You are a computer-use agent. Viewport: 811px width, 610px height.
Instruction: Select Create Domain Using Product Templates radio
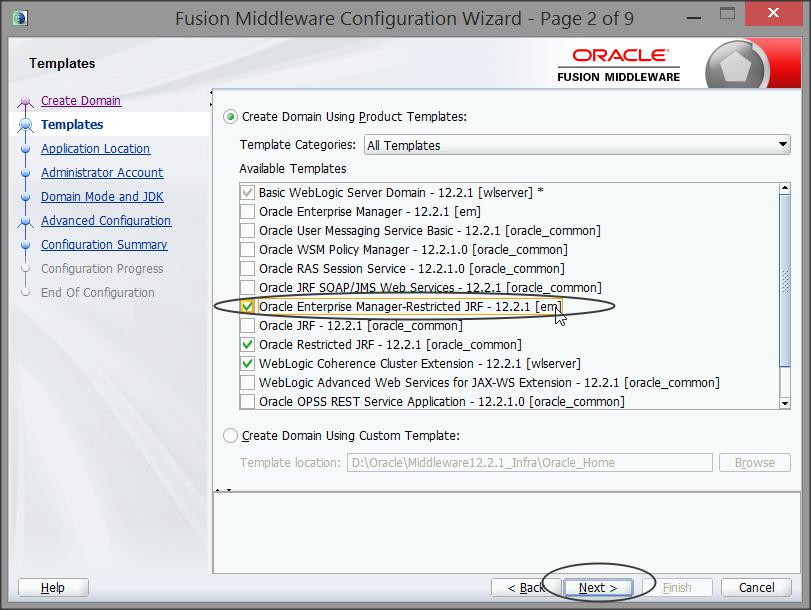pyautogui.click(x=230, y=116)
